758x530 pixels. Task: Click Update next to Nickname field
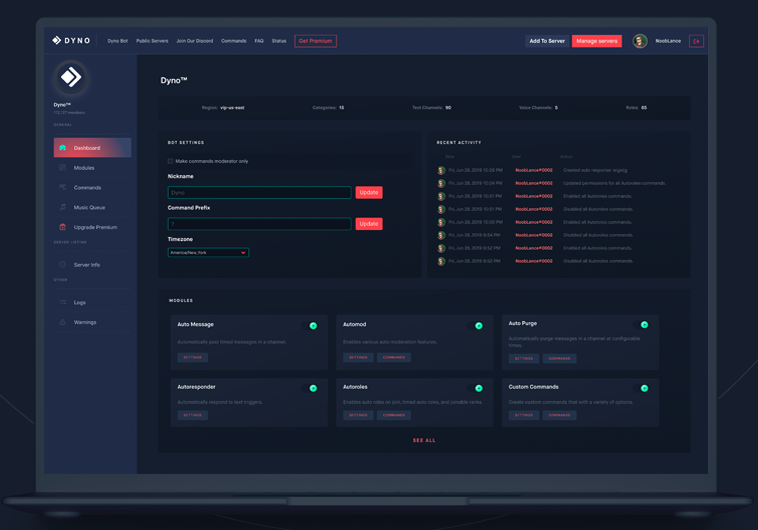click(x=369, y=192)
